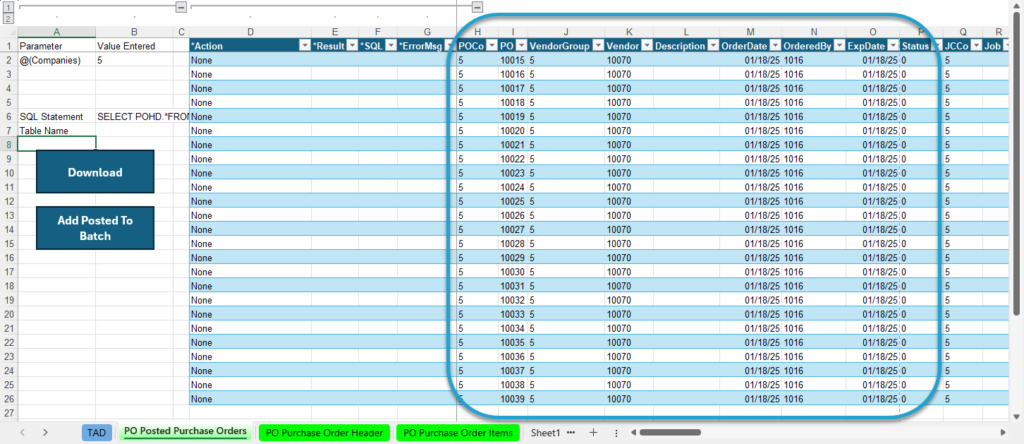This screenshot has width=1024, height=444.
Task: Click the SQL Statement label cell
Action: point(57,116)
